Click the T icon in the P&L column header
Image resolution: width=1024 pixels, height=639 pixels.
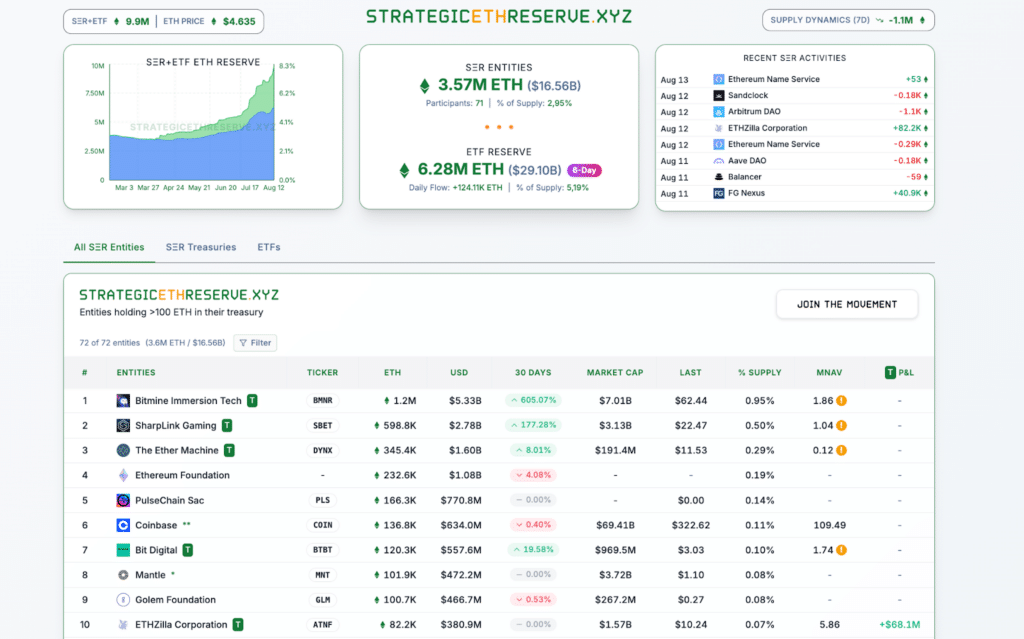click(890, 372)
